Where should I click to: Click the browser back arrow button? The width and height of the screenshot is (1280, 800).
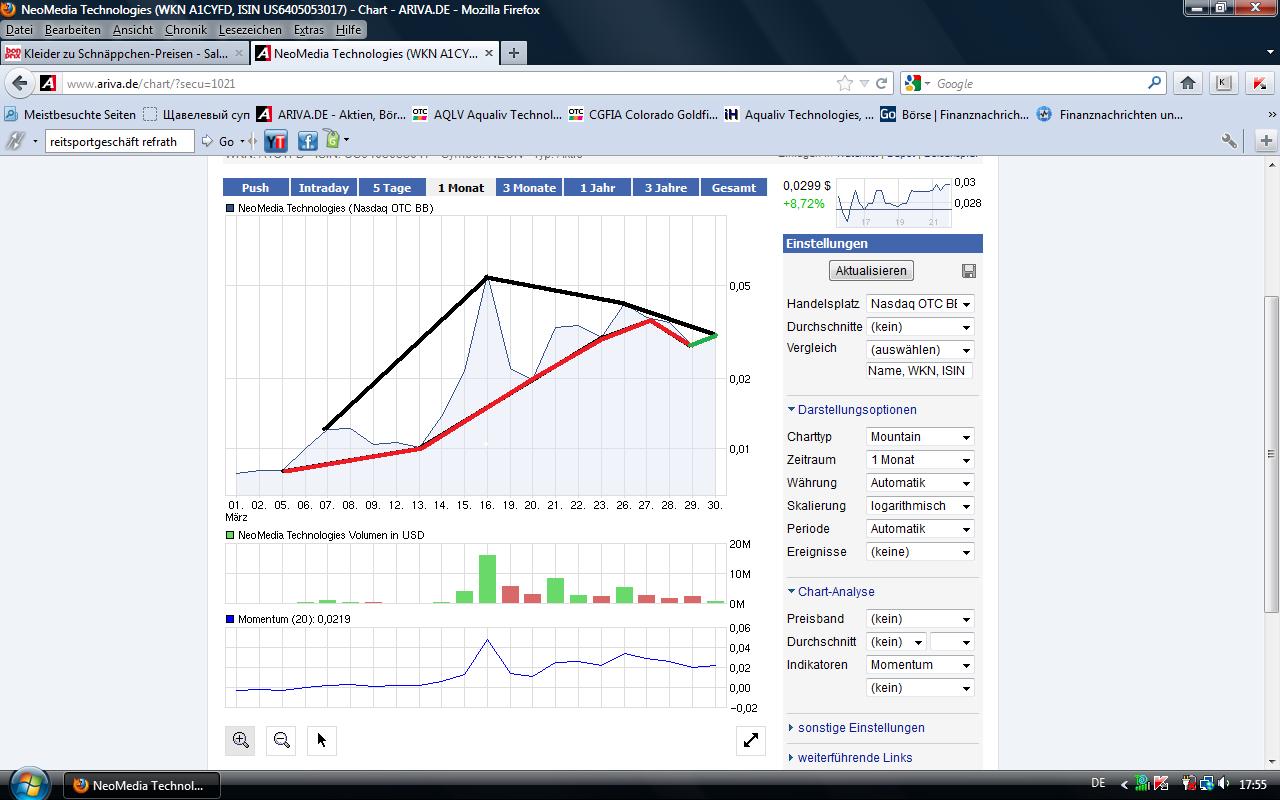(x=20, y=84)
